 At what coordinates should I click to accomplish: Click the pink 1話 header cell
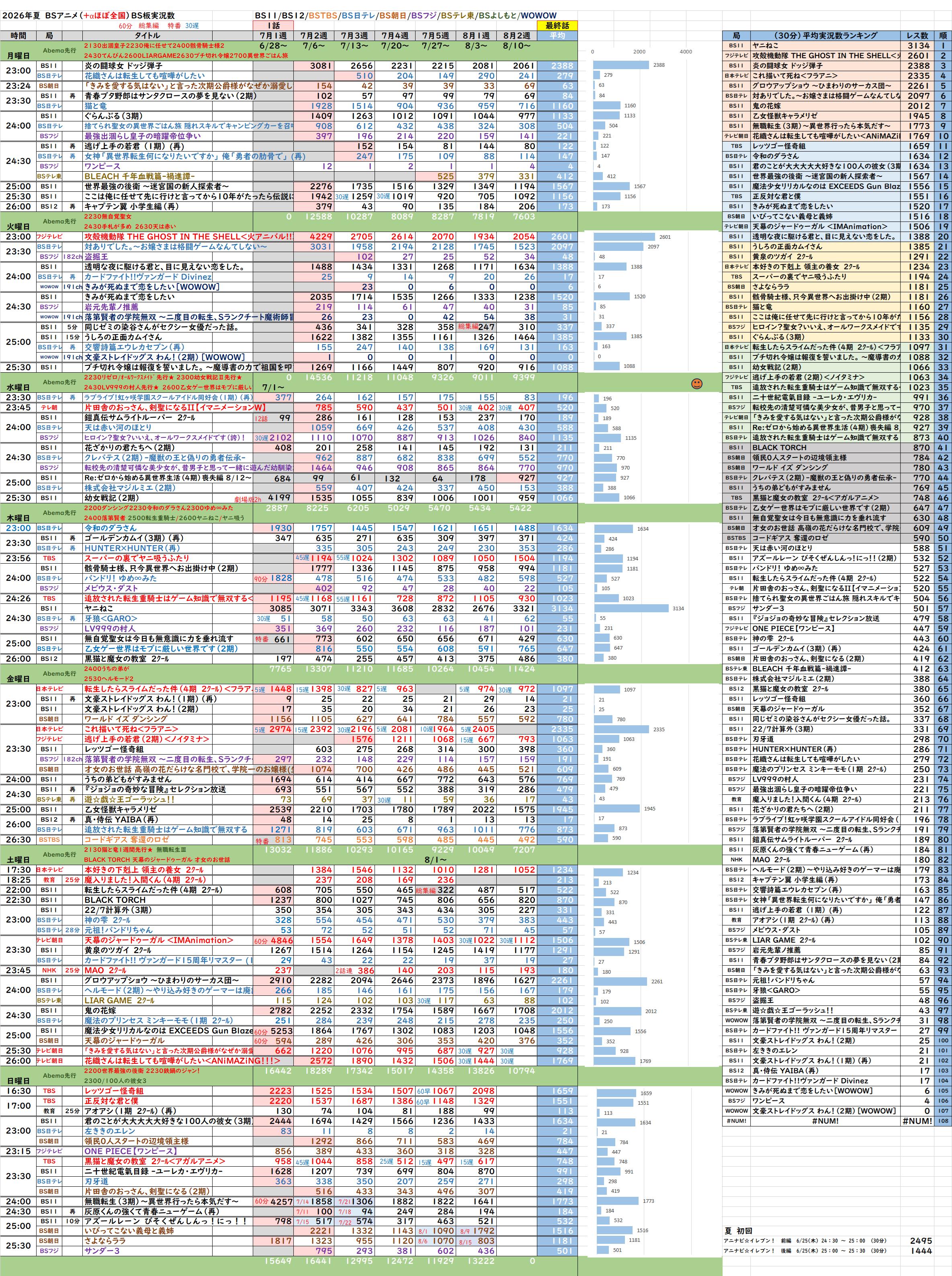pos(273,26)
